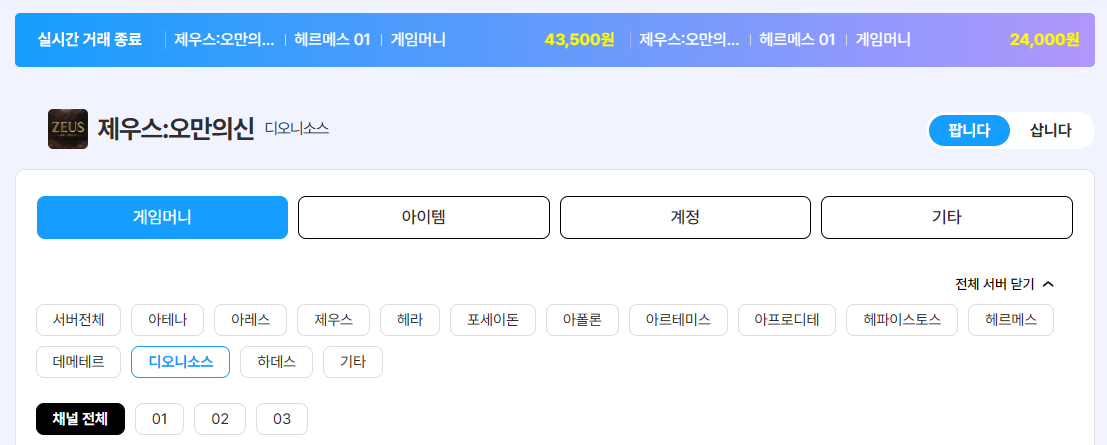Switch to 삽니다 buy mode
1107x445 pixels.
(x=1051, y=131)
